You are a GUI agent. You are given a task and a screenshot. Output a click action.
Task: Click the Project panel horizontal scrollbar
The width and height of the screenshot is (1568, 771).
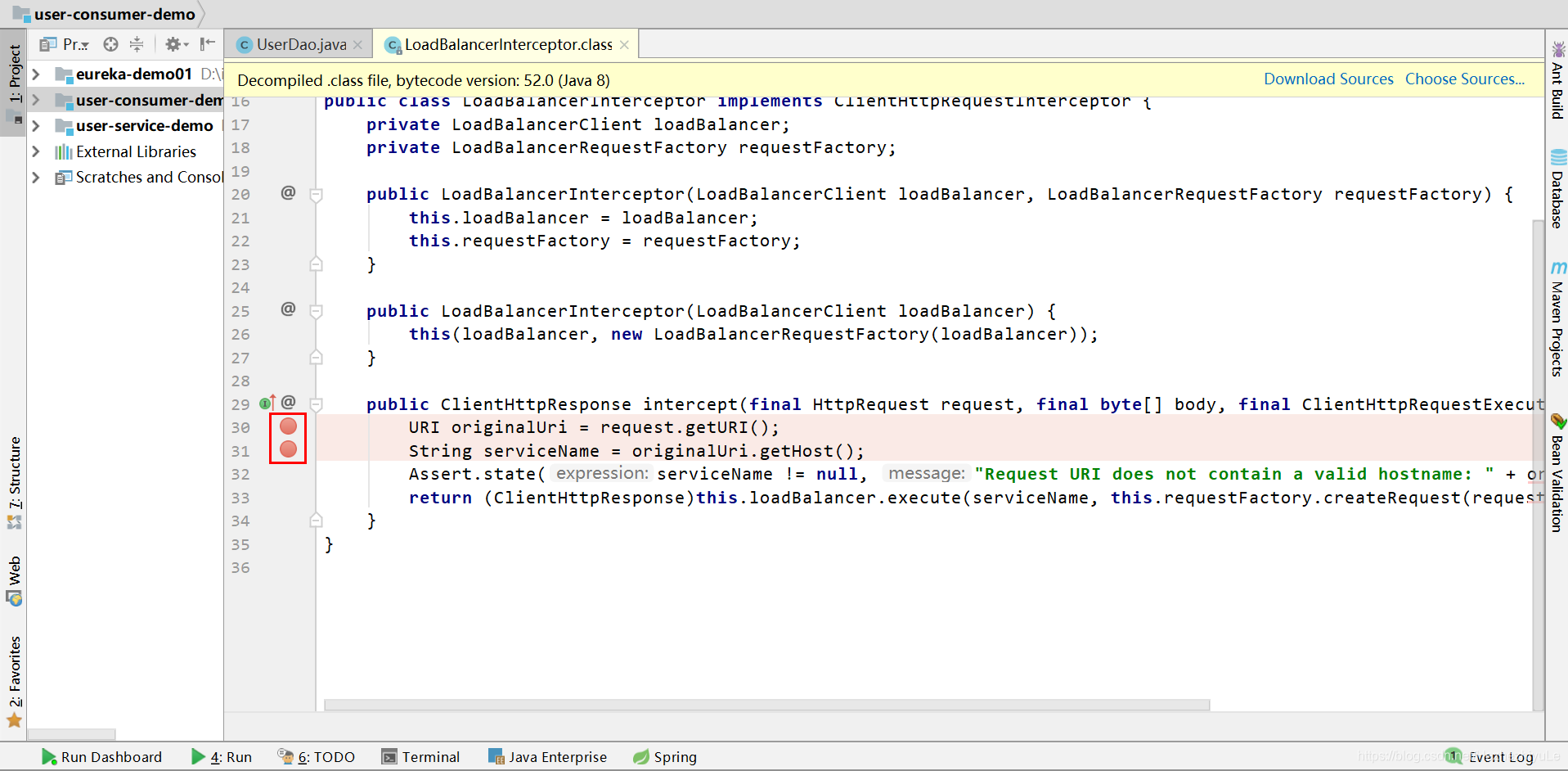coord(72,733)
